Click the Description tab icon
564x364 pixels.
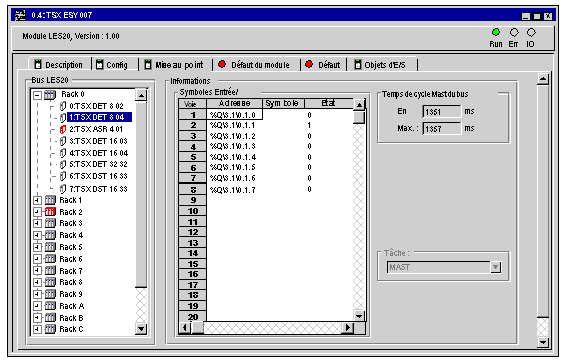38,64
